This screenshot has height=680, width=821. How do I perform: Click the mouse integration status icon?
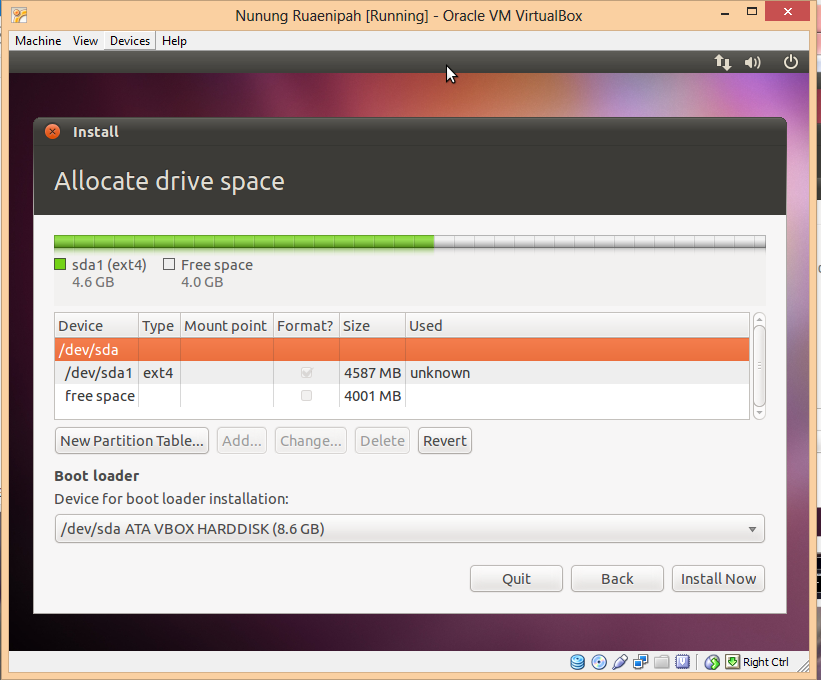point(712,662)
